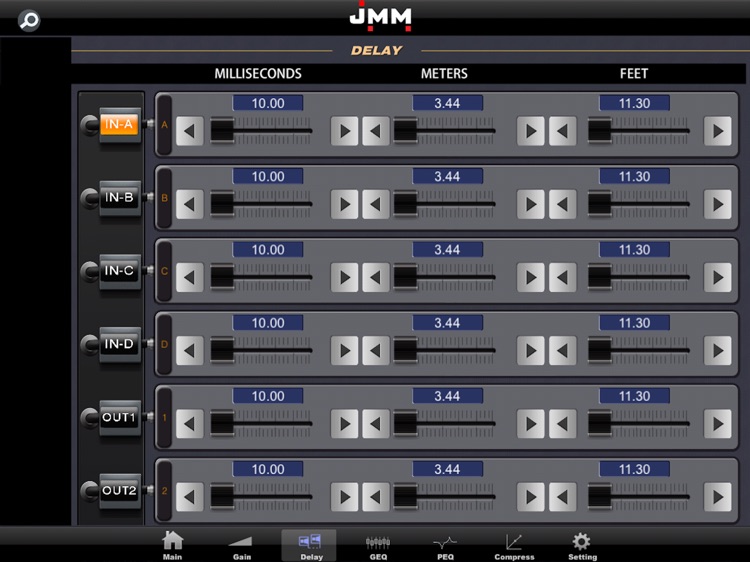
Task: Open the GEQ tab
Action: click(x=378, y=546)
